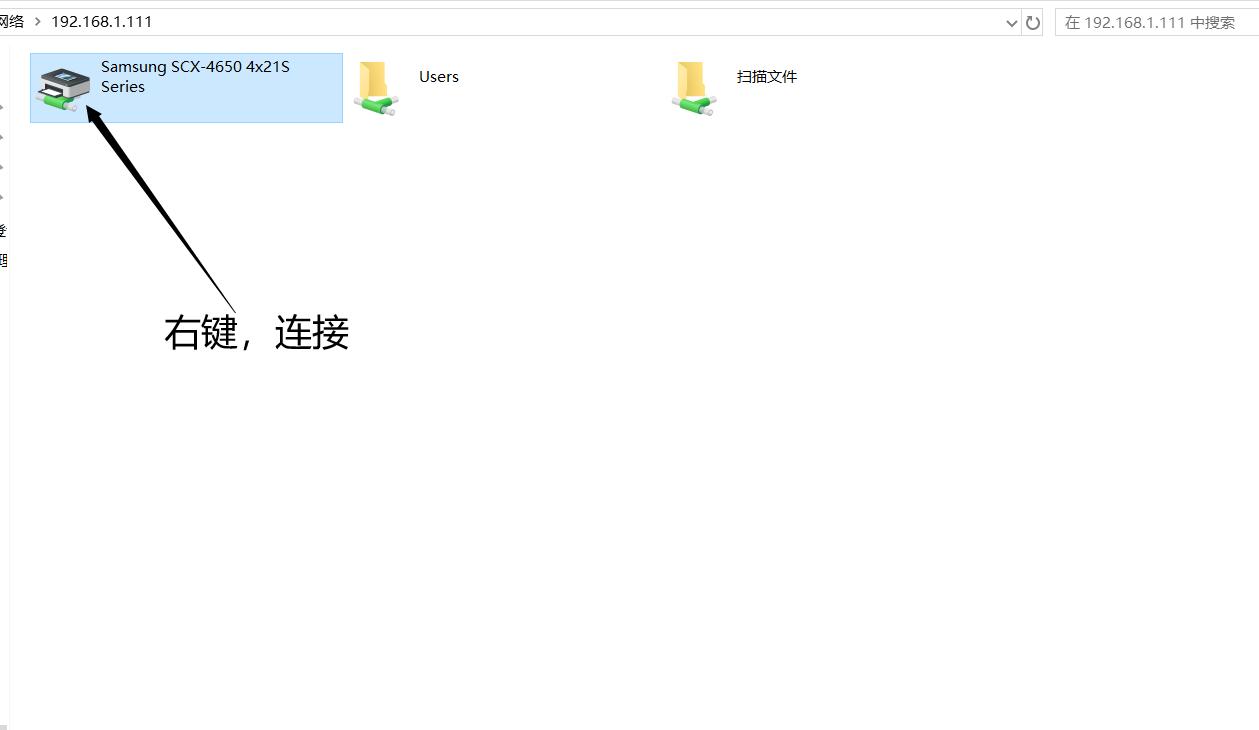Click inside the 在 192.168.1.111 中搜索 search box

click(1150, 21)
